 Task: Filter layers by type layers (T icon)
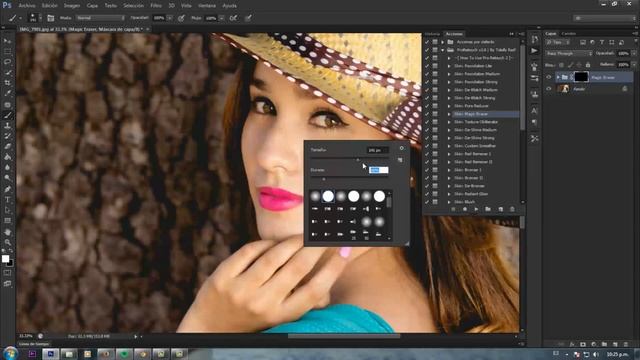pos(602,42)
